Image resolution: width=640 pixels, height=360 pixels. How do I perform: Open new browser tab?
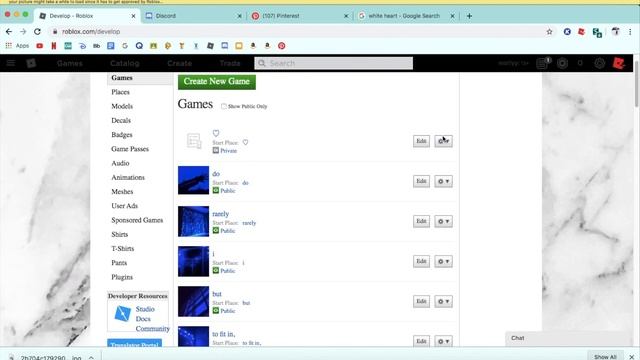[x=469, y=16]
